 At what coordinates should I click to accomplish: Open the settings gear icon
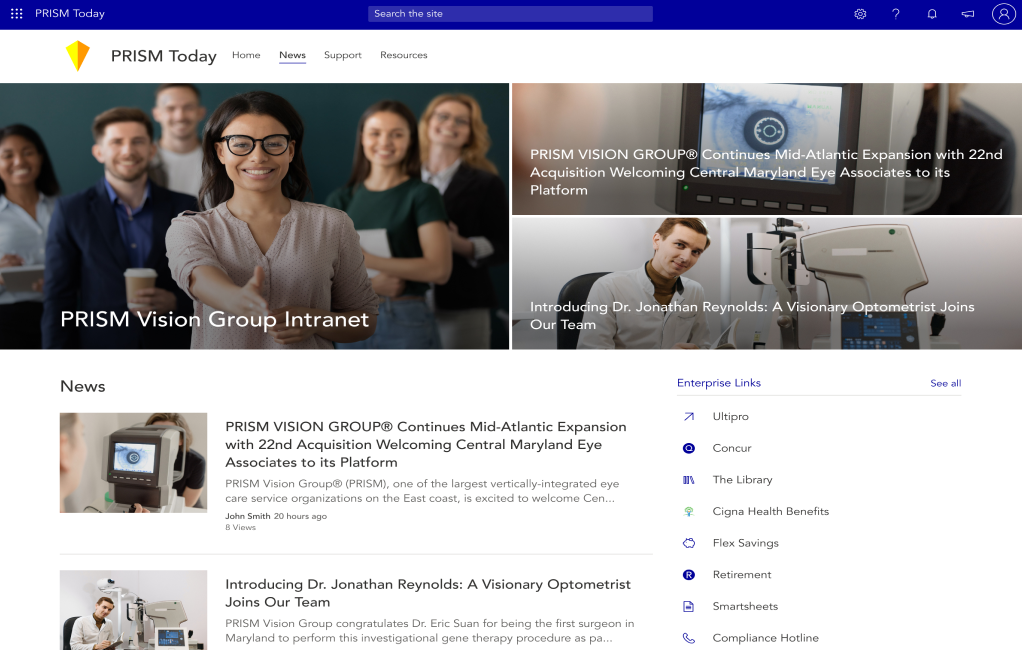860,14
